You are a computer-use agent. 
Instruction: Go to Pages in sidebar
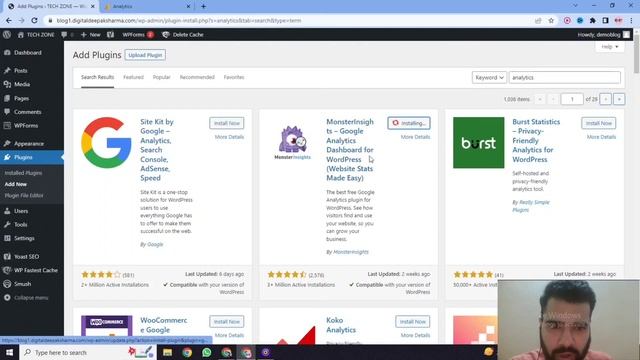tap(21, 98)
